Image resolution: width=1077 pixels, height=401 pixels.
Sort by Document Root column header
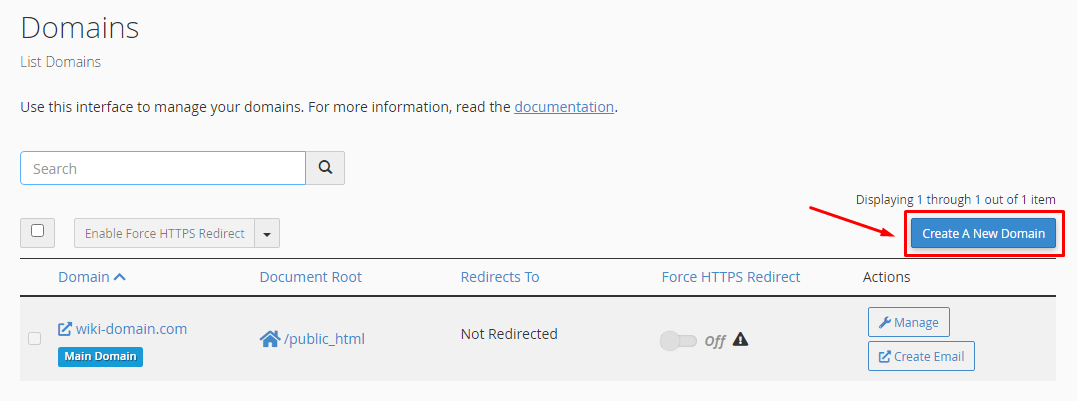(x=310, y=277)
